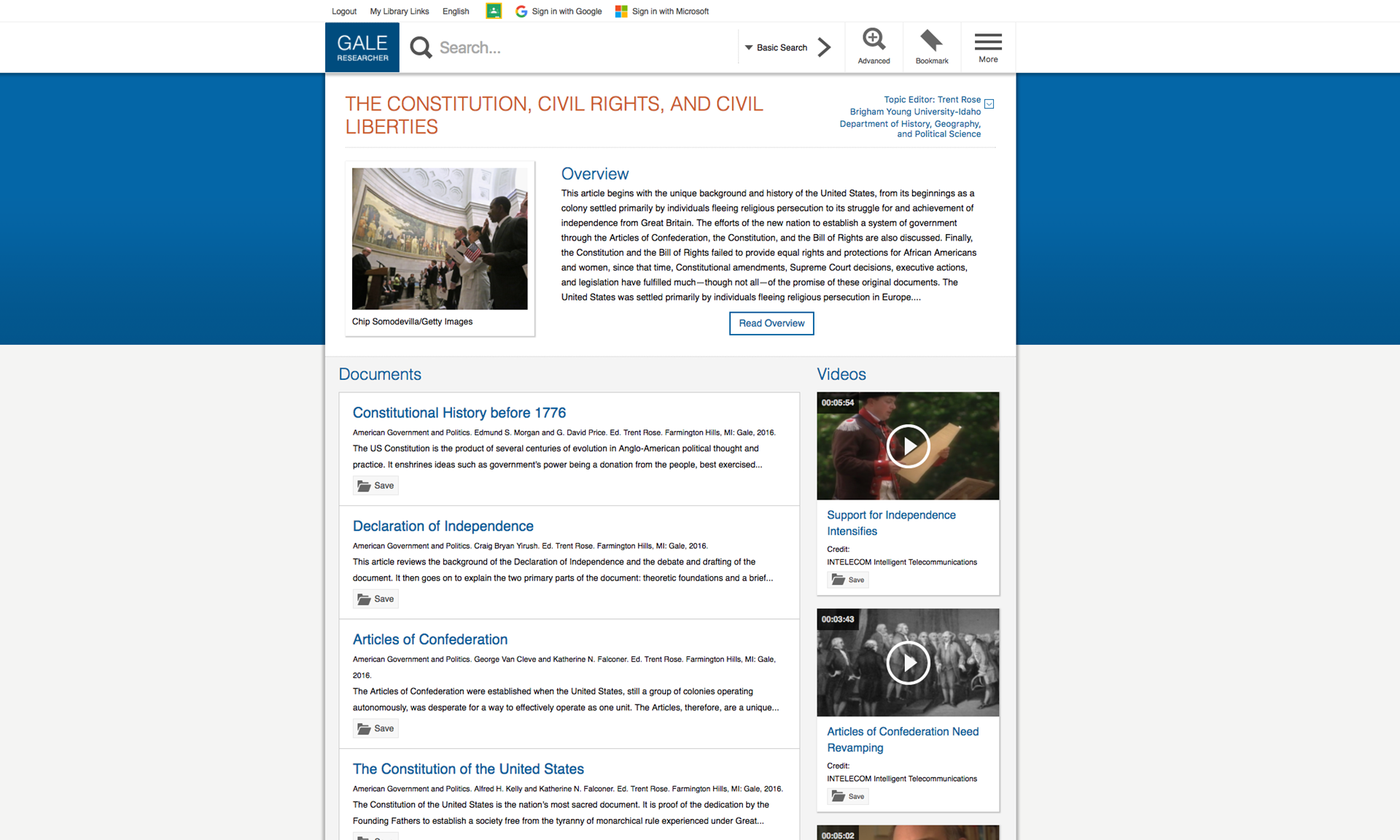Screen dimensions: 1400x840
Task: Click Logout link
Action: coord(344,11)
